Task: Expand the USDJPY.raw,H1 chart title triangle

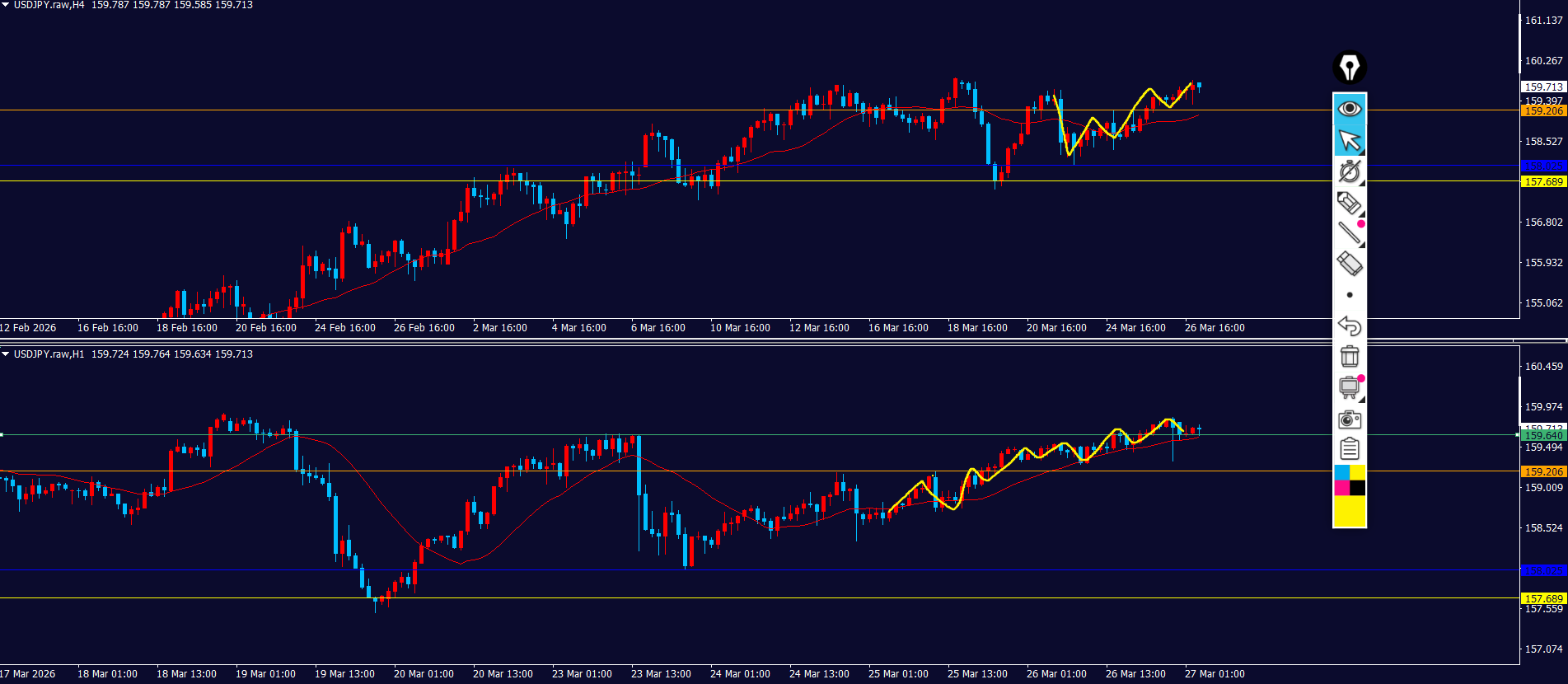Action: [x=6, y=354]
